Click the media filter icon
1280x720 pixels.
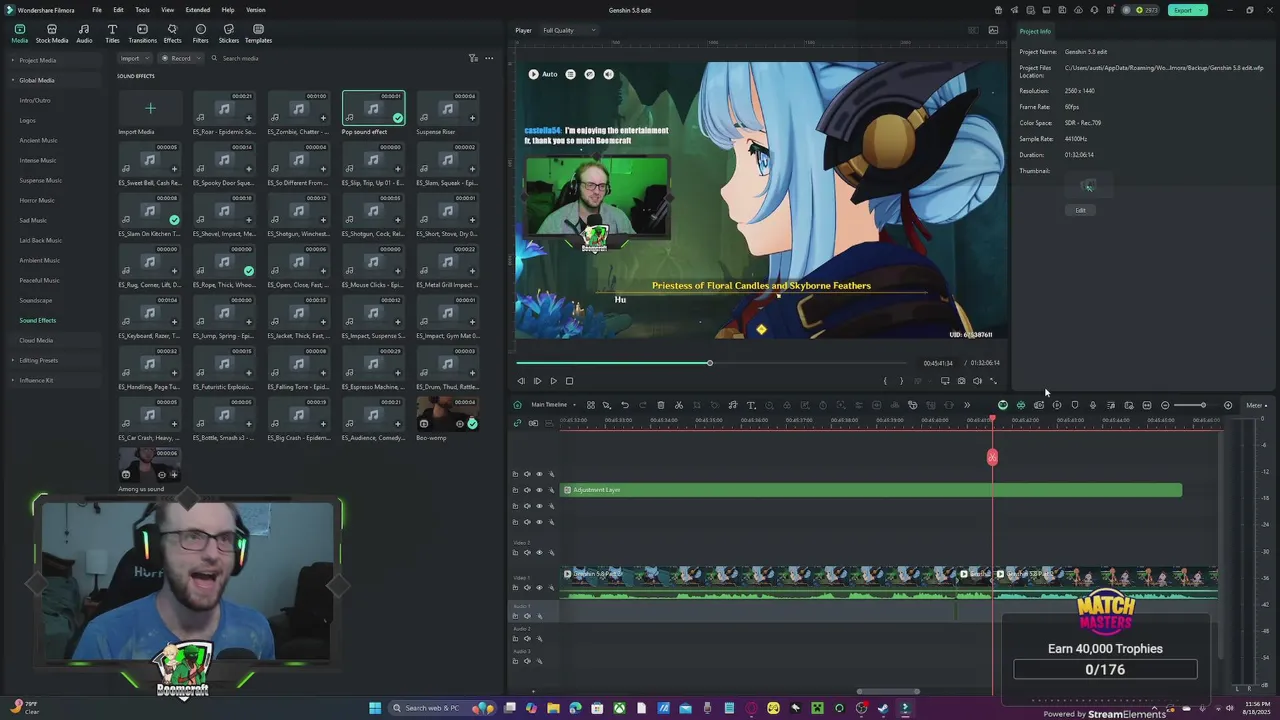[x=473, y=58]
